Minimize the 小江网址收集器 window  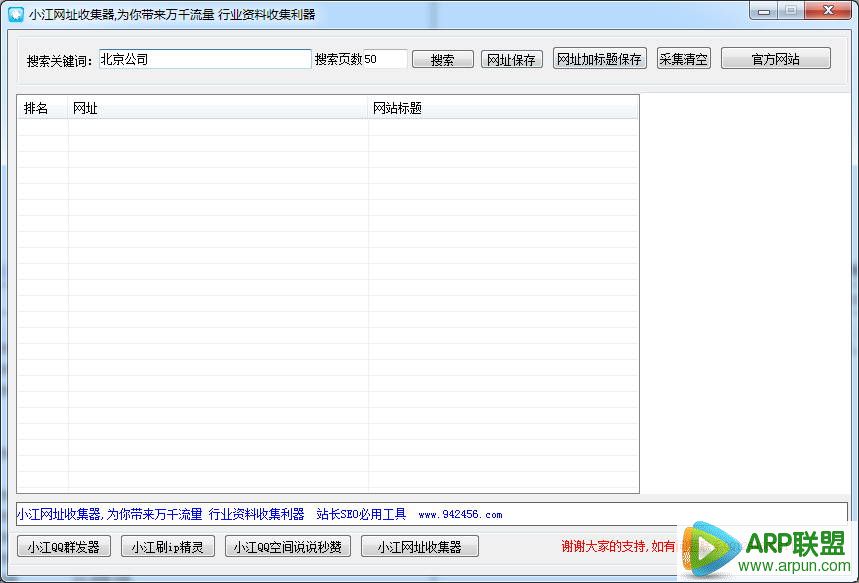point(766,11)
